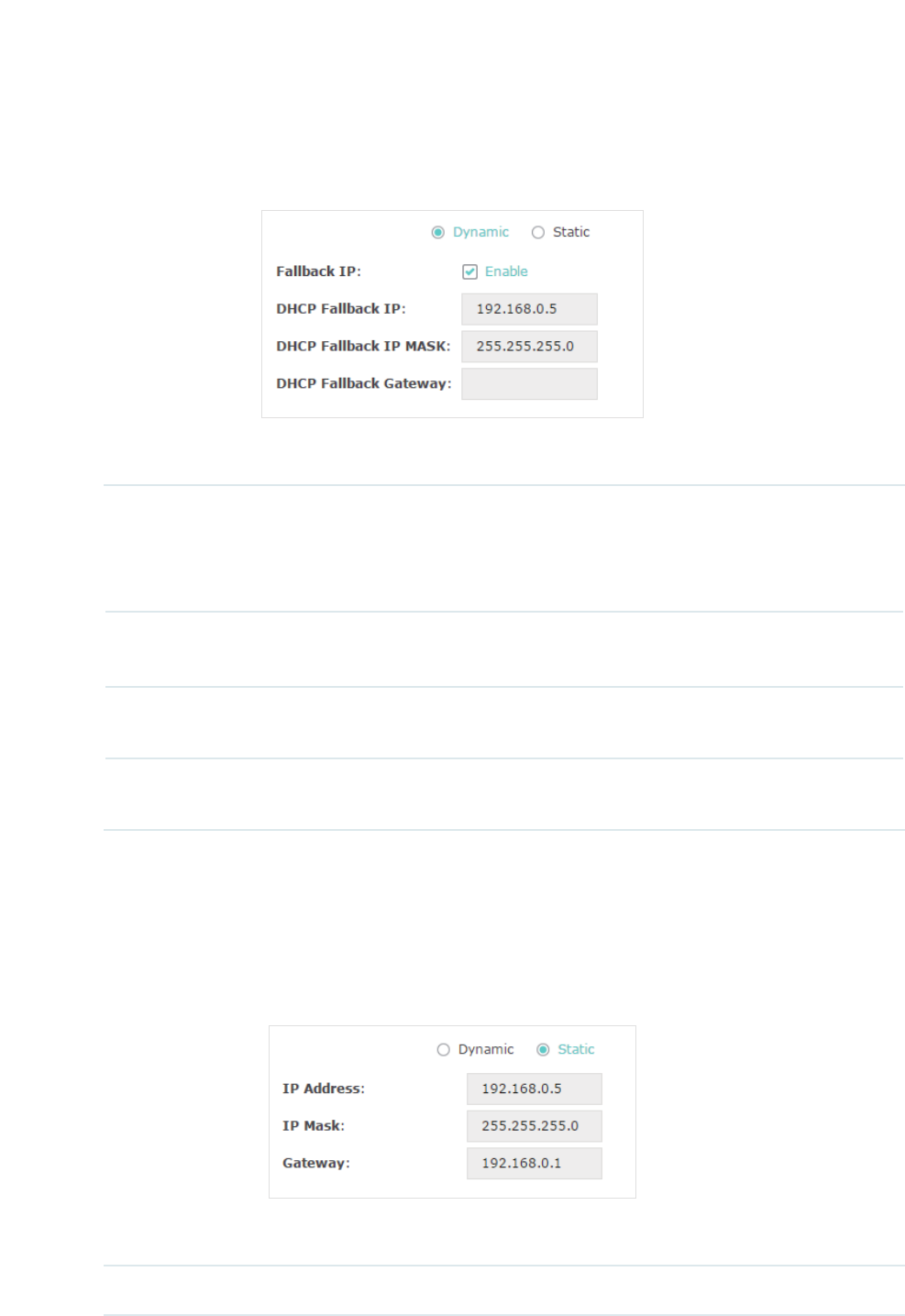Click the empty DHCP Fallback Gateway field
This screenshot has height=1316, width=905.
tap(529, 384)
